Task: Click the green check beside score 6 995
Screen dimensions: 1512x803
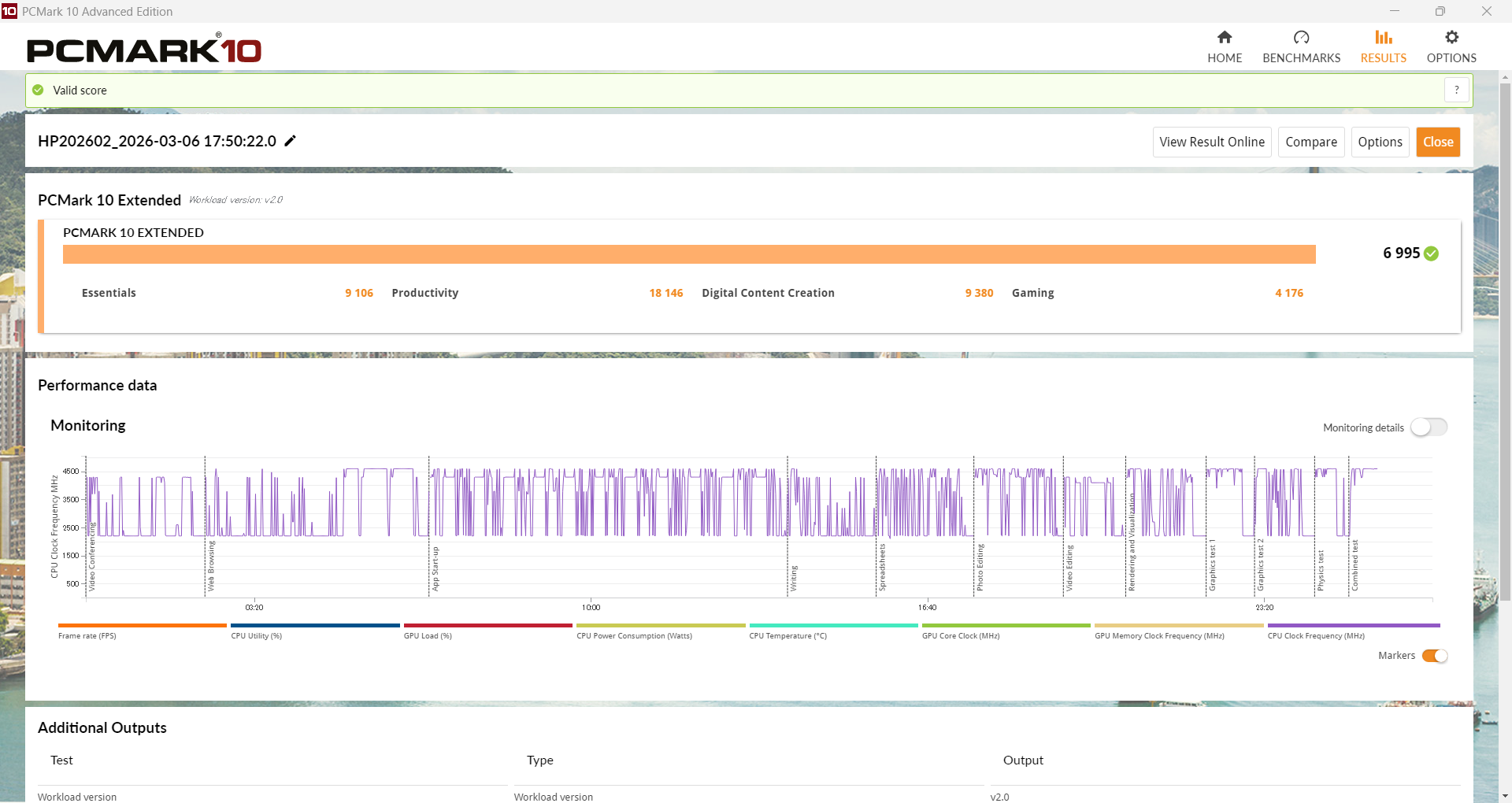Action: (1431, 253)
